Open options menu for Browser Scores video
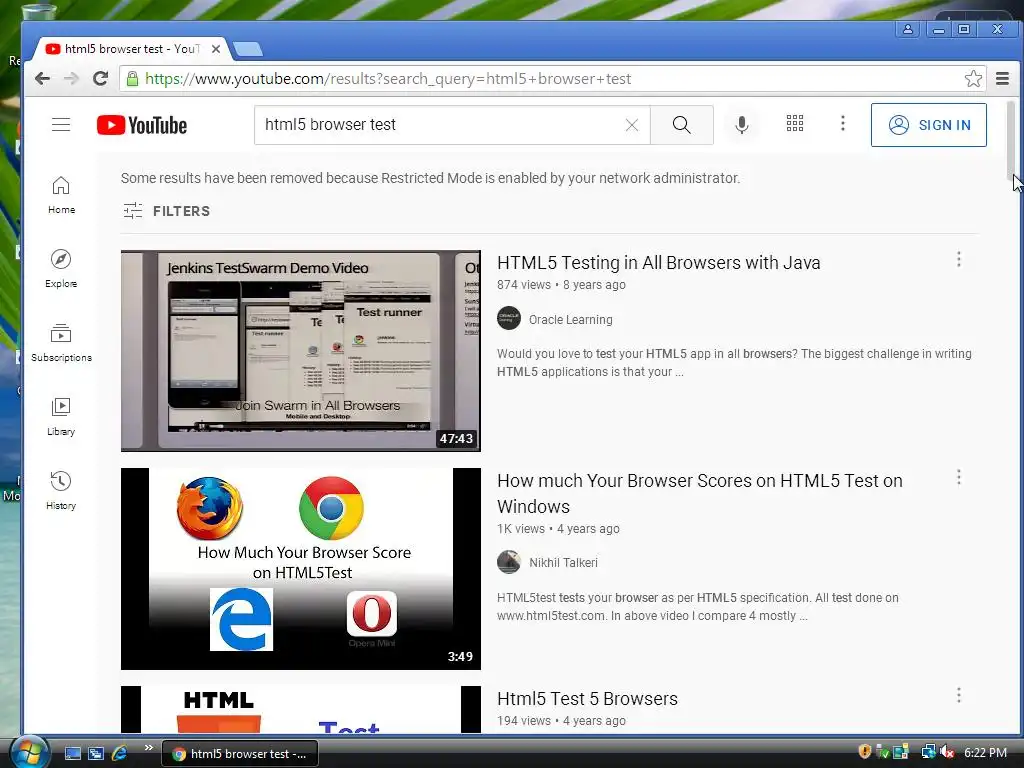Image resolution: width=1024 pixels, height=768 pixels. [959, 477]
